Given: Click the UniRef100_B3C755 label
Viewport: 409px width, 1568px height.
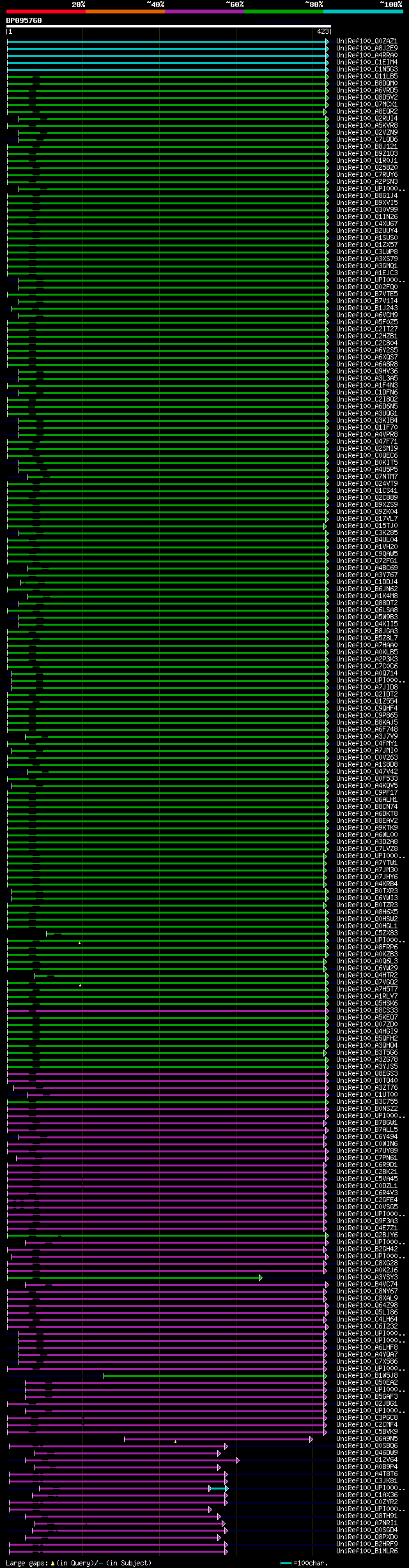Looking at the screenshot, I should [367, 1102].
